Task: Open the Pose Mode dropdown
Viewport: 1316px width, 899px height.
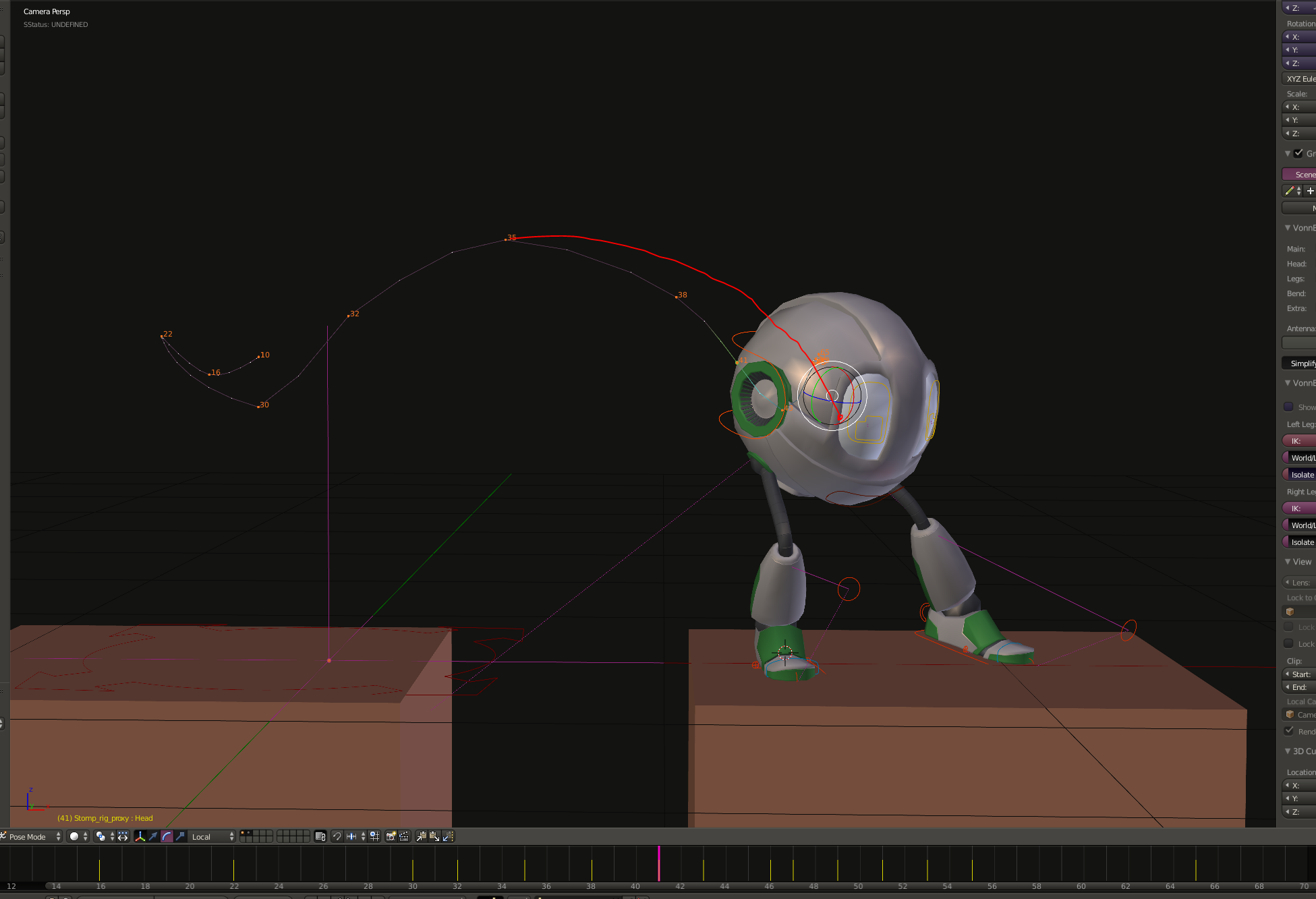Action: click(32, 836)
